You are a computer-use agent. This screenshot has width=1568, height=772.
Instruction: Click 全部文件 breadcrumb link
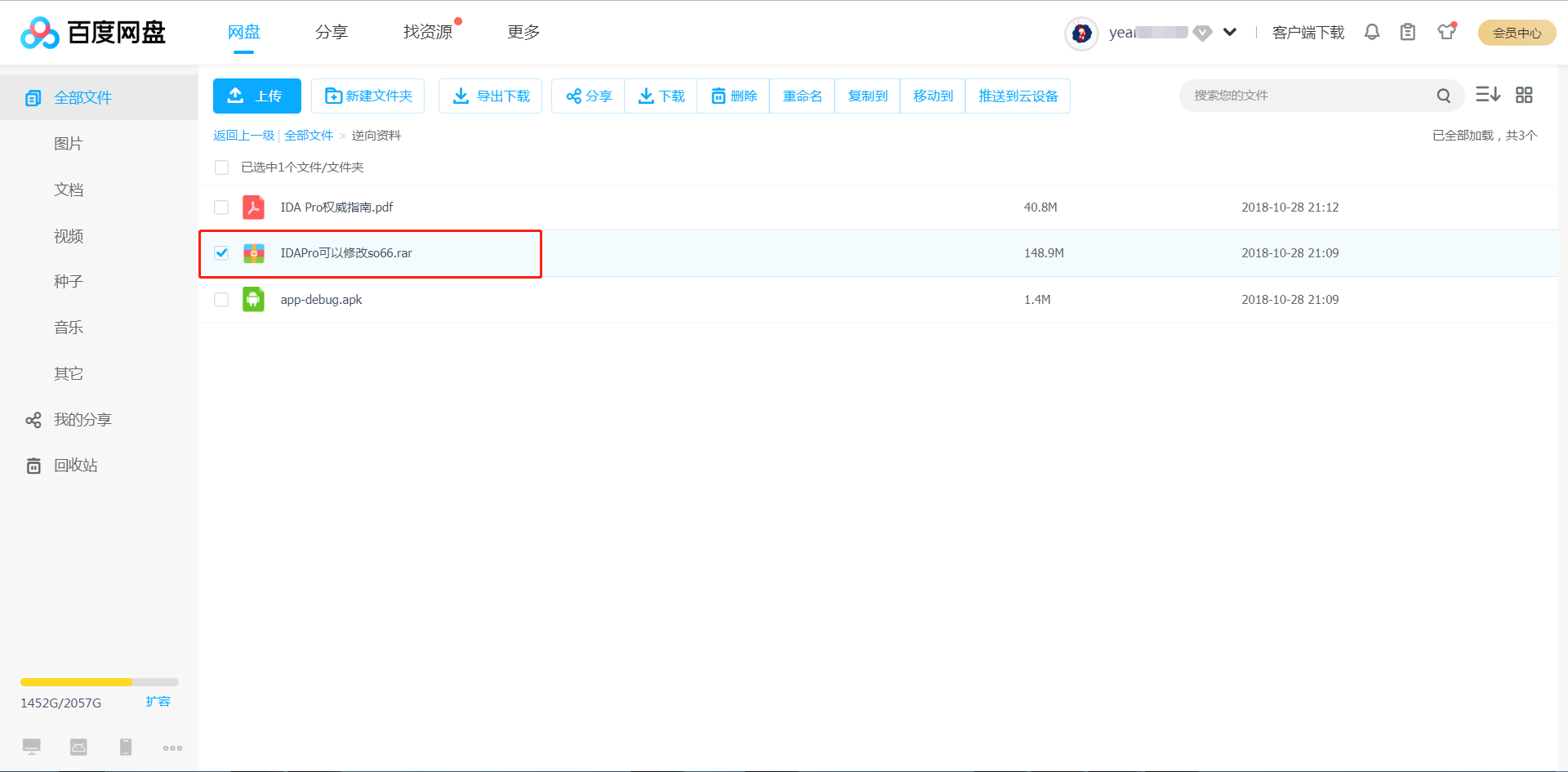(x=309, y=136)
